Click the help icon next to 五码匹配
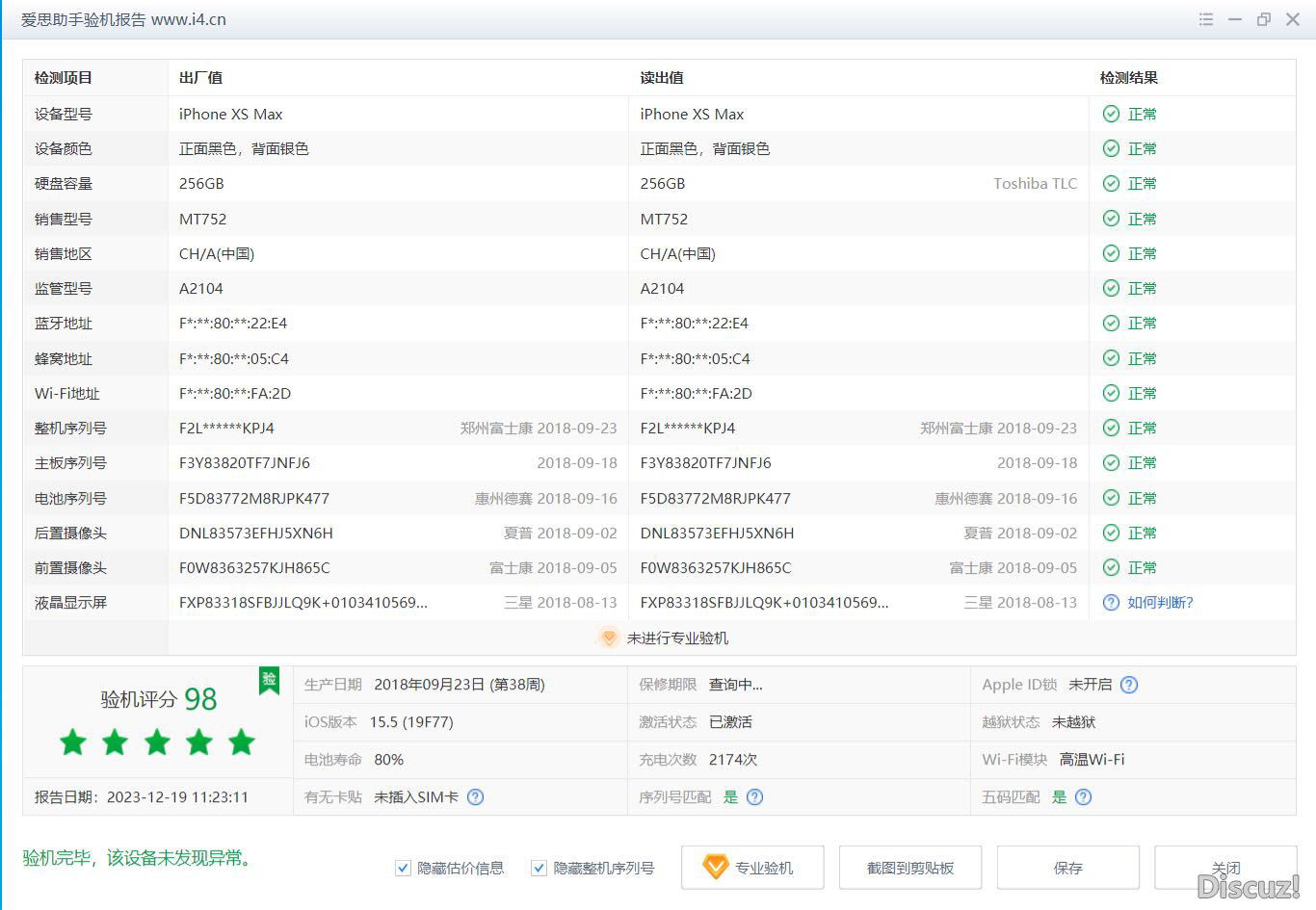Image resolution: width=1316 pixels, height=910 pixels. 1083,796
